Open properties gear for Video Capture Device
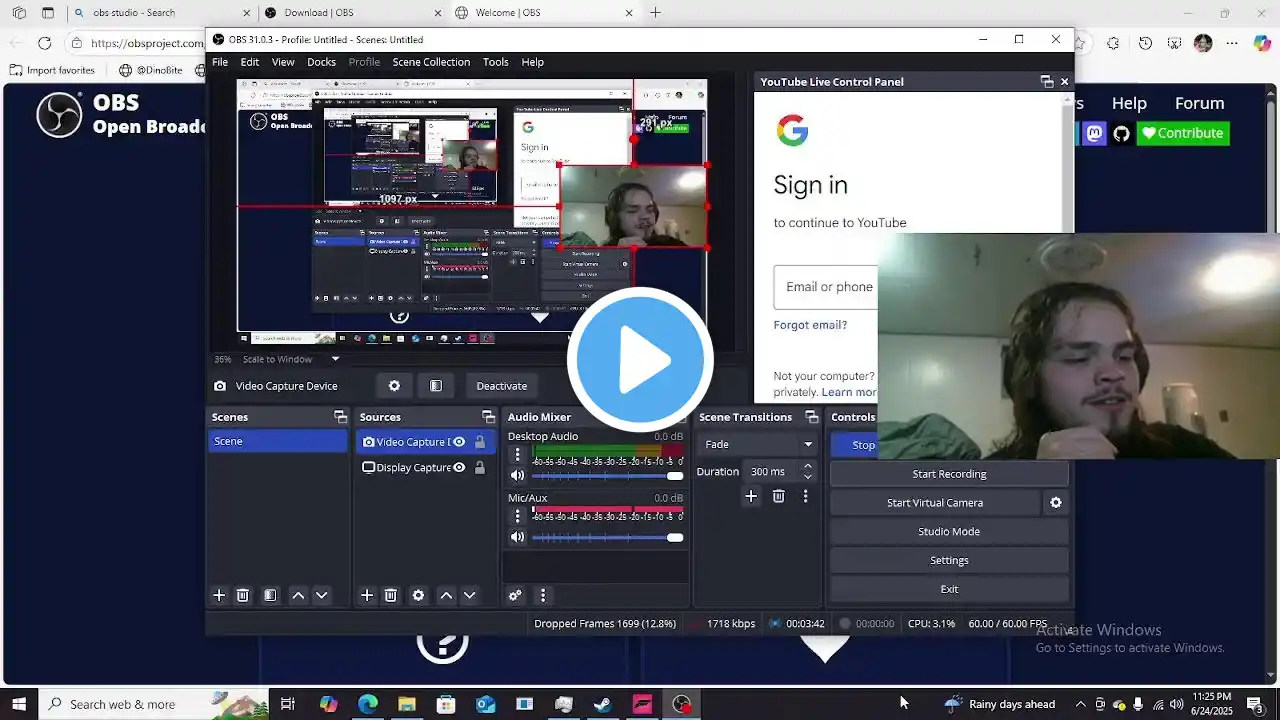Image resolution: width=1280 pixels, height=720 pixels. point(394,386)
